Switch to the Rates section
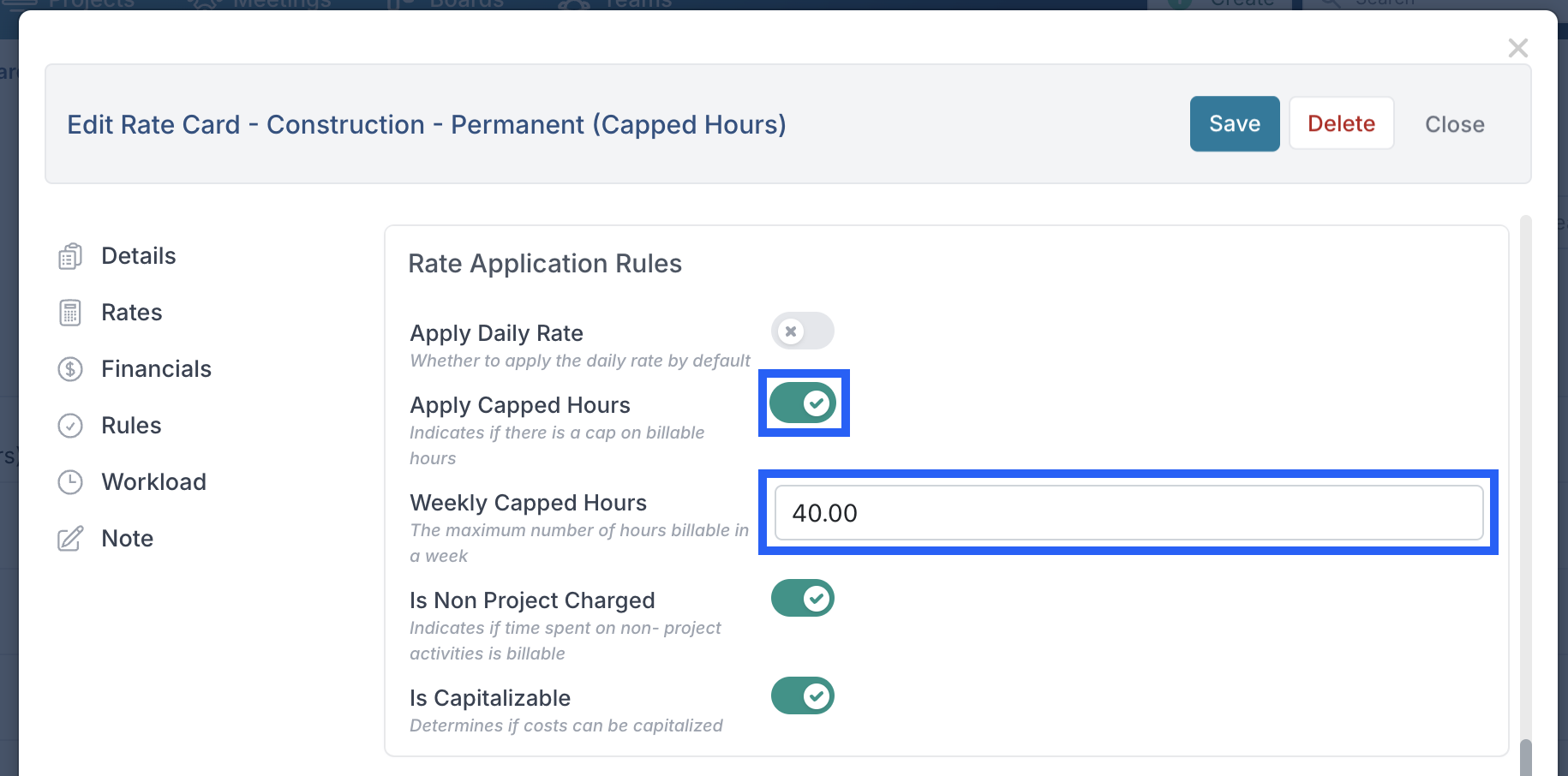Image resolution: width=1568 pixels, height=776 pixels. [x=132, y=313]
